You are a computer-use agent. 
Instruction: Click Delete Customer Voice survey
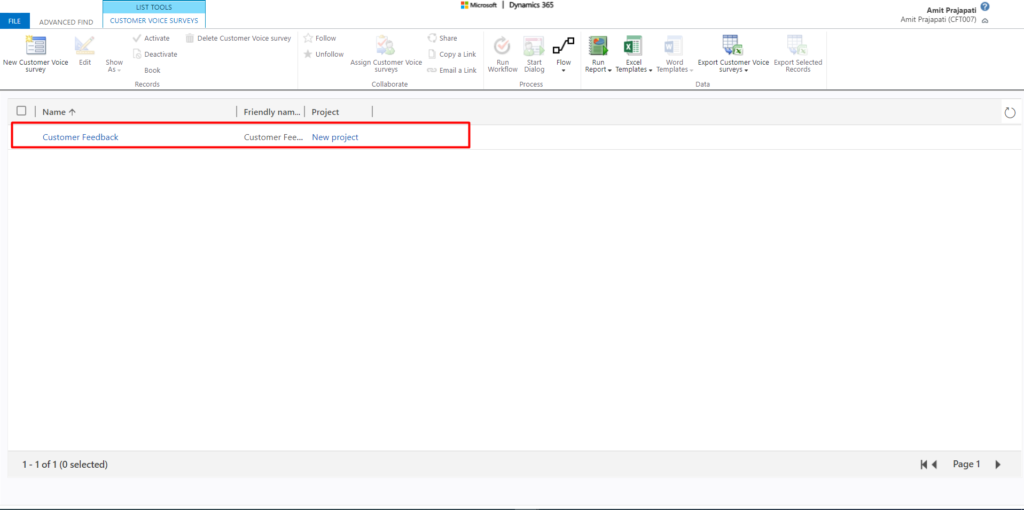(x=238, y=39)
